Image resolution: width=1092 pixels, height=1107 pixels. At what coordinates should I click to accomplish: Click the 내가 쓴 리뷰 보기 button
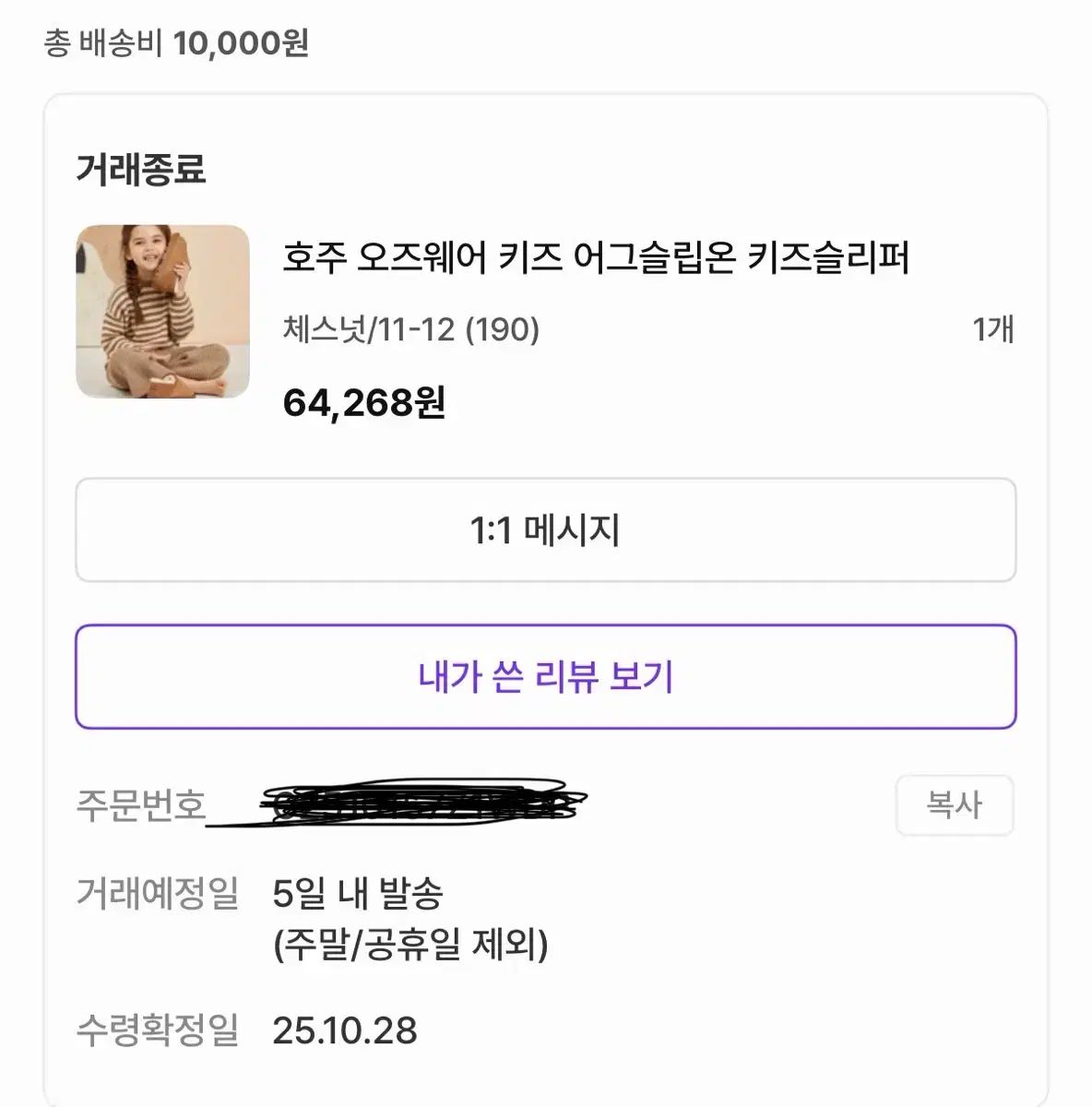coord(545,677)
